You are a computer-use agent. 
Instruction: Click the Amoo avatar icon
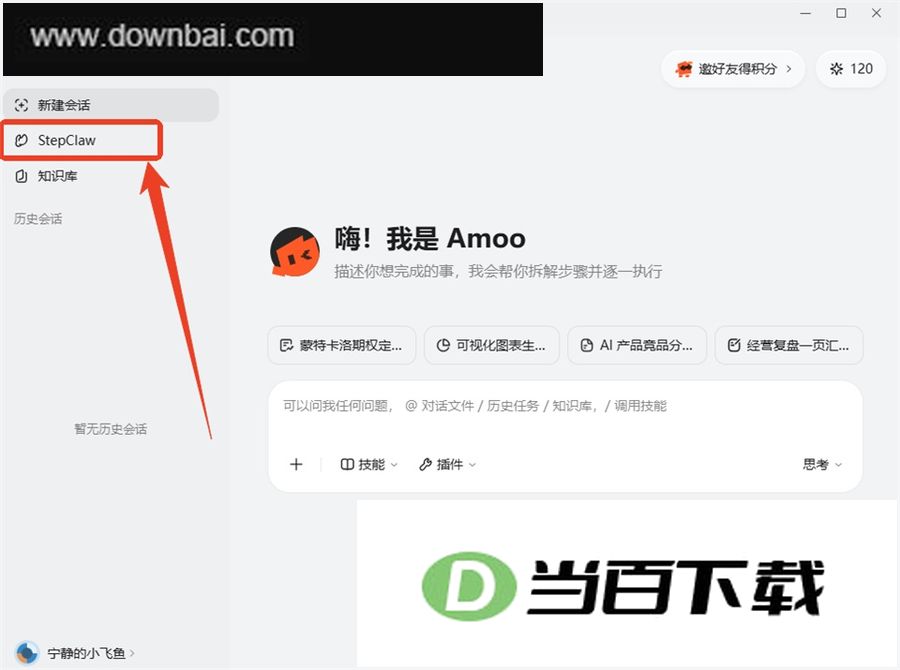pyautogui.click(x=295, y=251)
